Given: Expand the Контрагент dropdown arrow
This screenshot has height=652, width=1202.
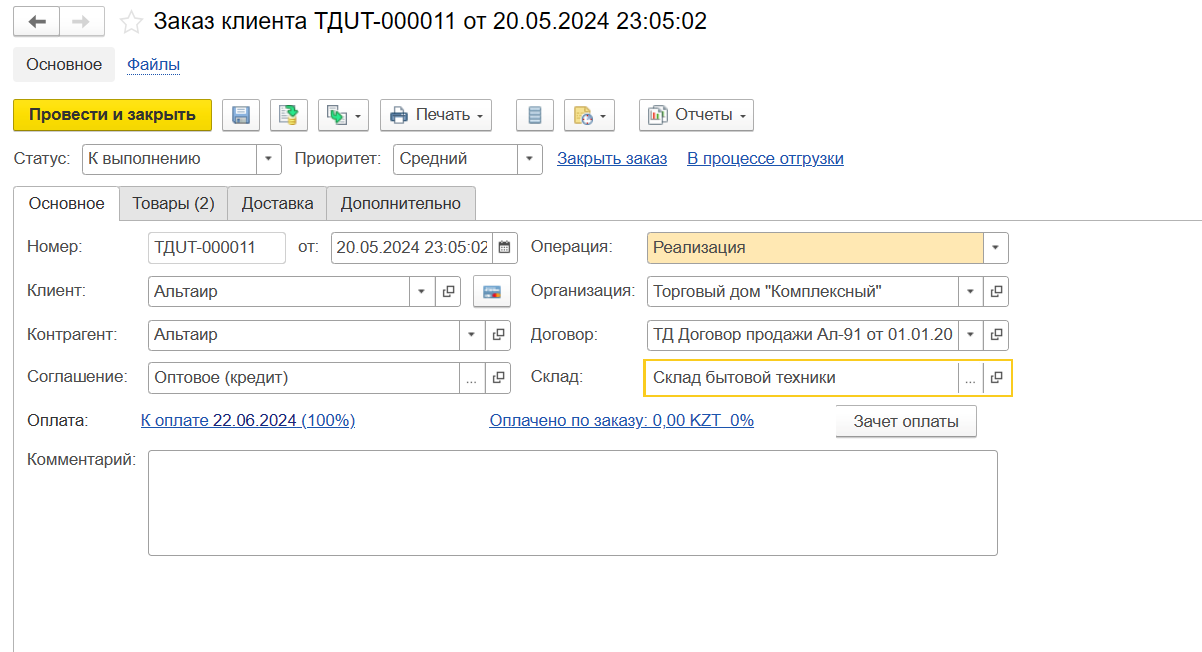Looking at the screenshot, I should 472,335.
